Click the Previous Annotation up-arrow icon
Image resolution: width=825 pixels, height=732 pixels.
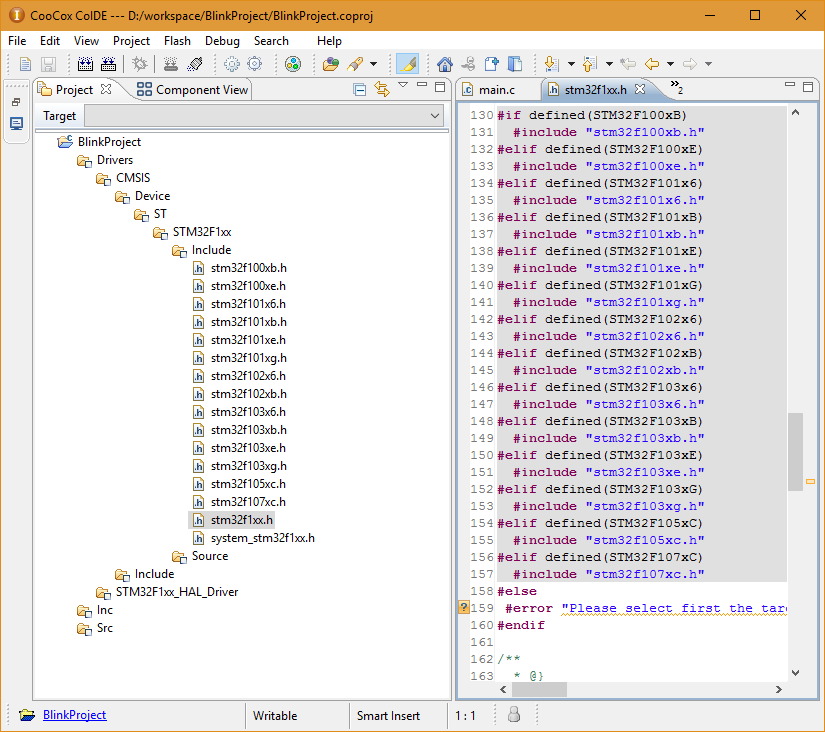click(589, 64)
